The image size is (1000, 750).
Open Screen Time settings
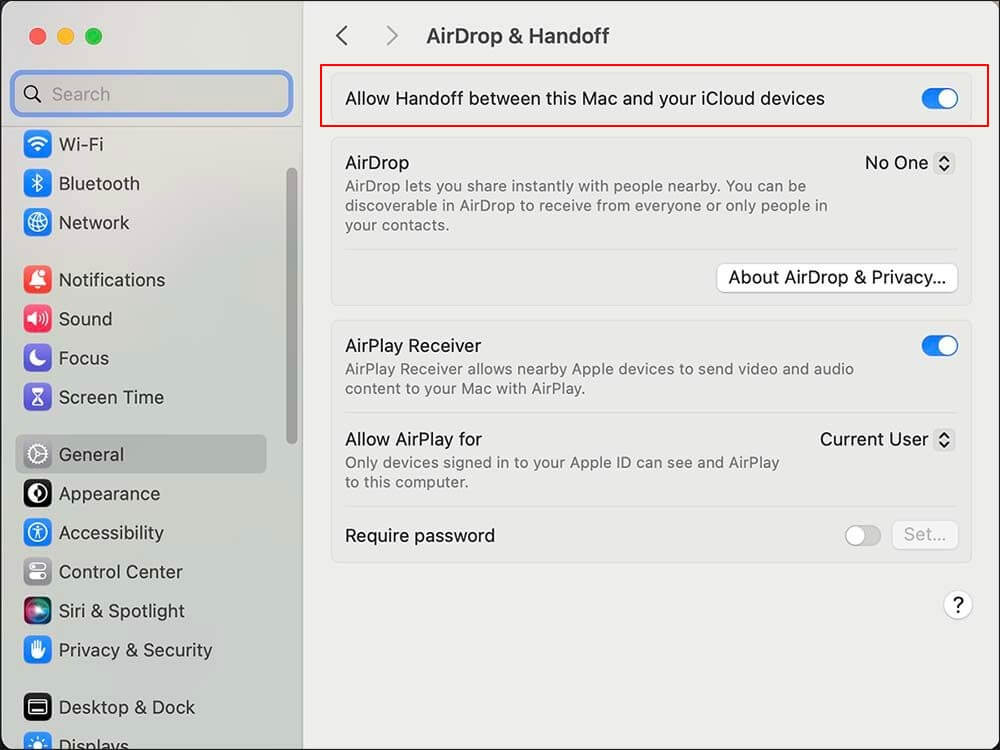click(x=106, y=397)
